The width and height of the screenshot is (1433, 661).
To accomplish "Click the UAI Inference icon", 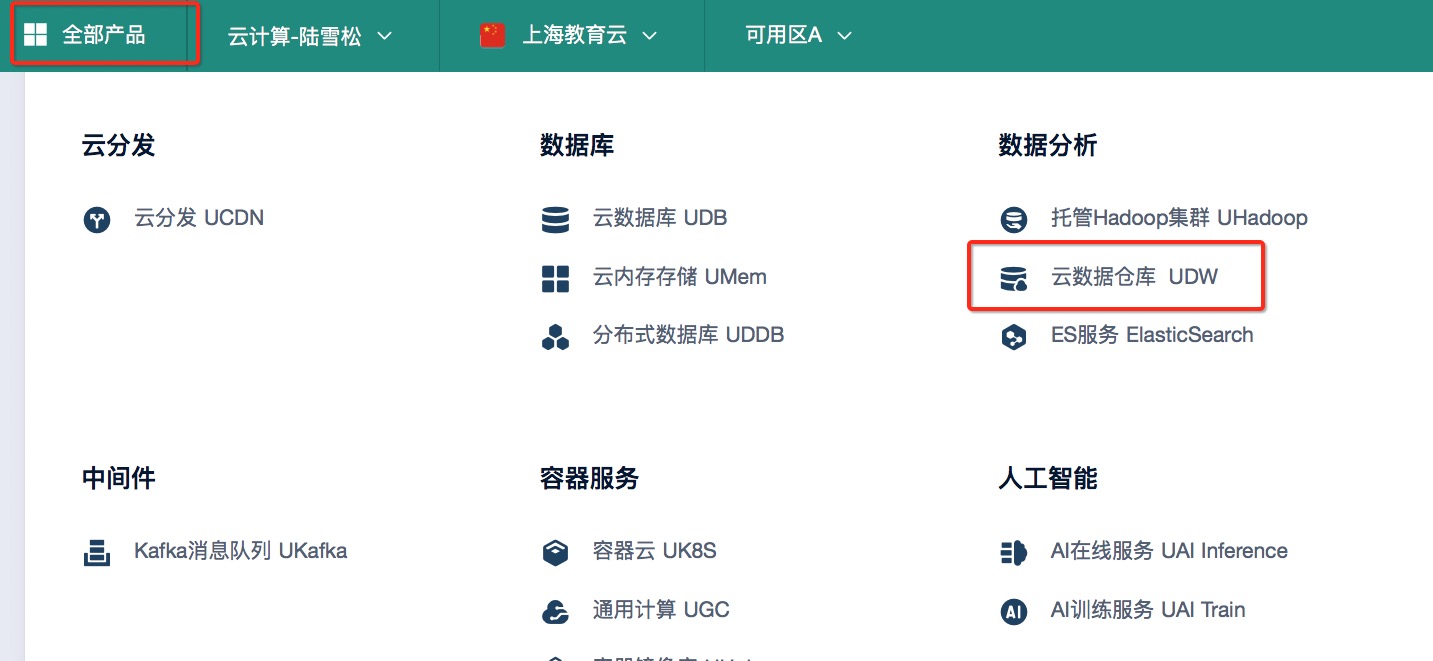I will point(1014,552).
